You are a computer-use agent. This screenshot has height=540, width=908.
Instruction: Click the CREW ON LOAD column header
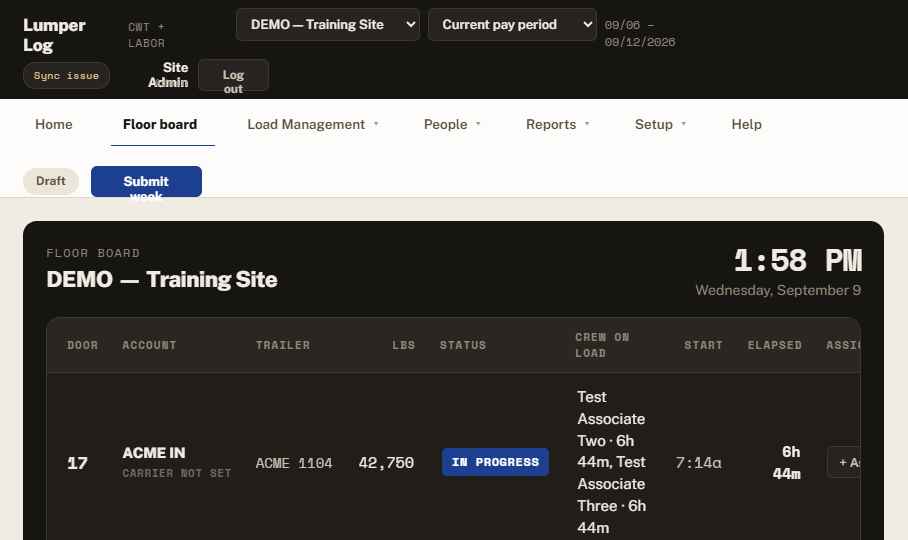pos(602,345)
